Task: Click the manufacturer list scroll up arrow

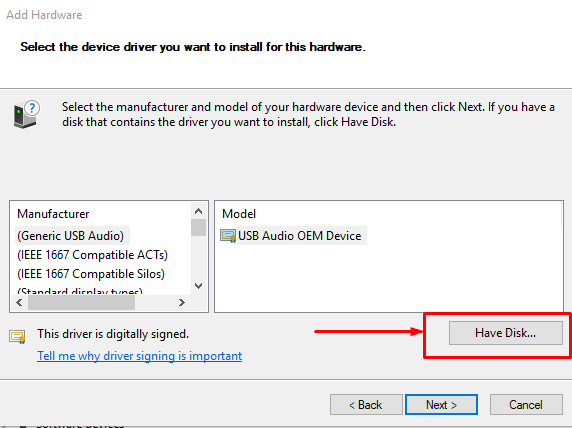Action: pos(198,211)
